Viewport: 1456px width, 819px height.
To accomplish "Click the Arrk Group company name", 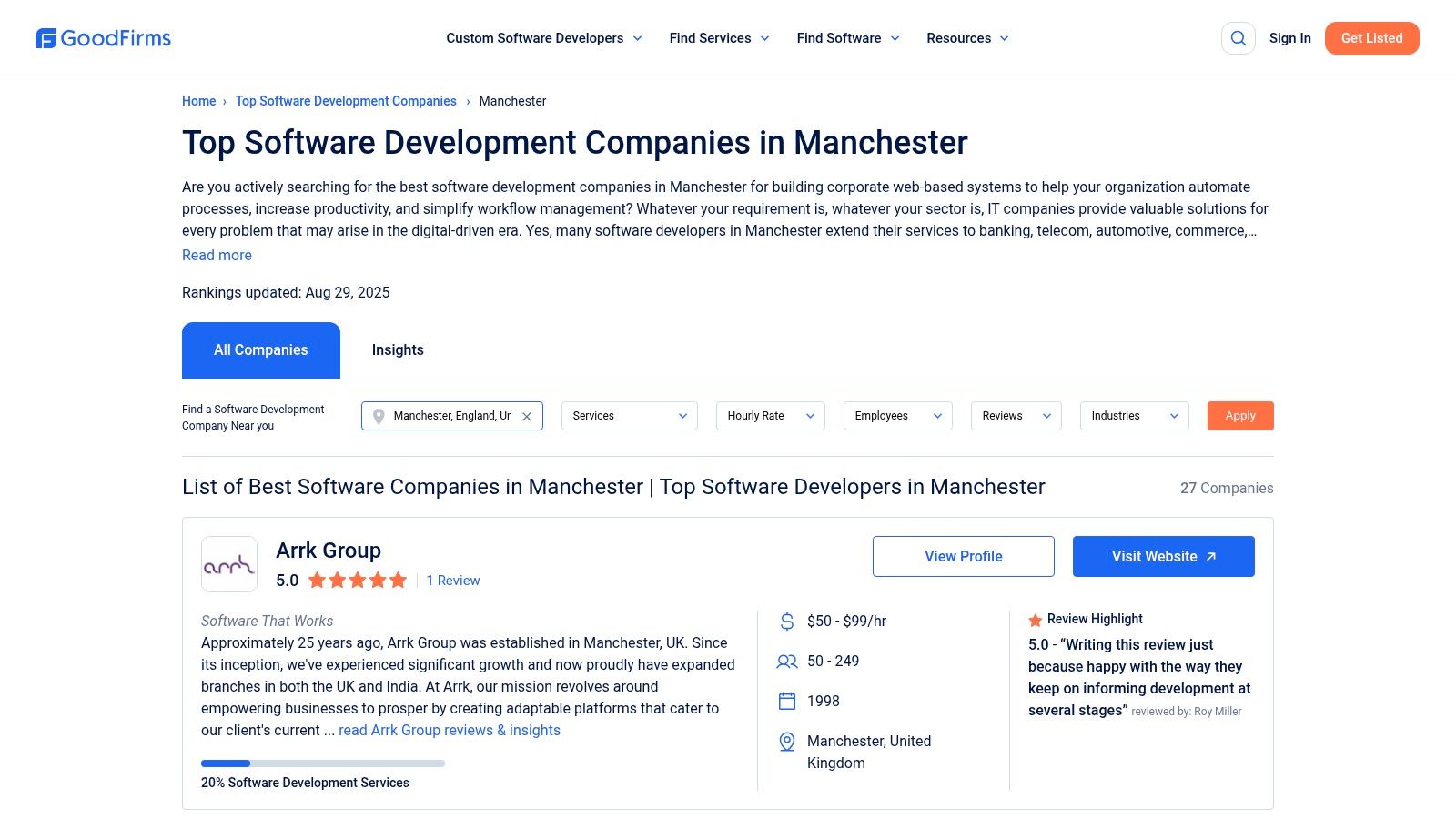I will coord(329,551).
